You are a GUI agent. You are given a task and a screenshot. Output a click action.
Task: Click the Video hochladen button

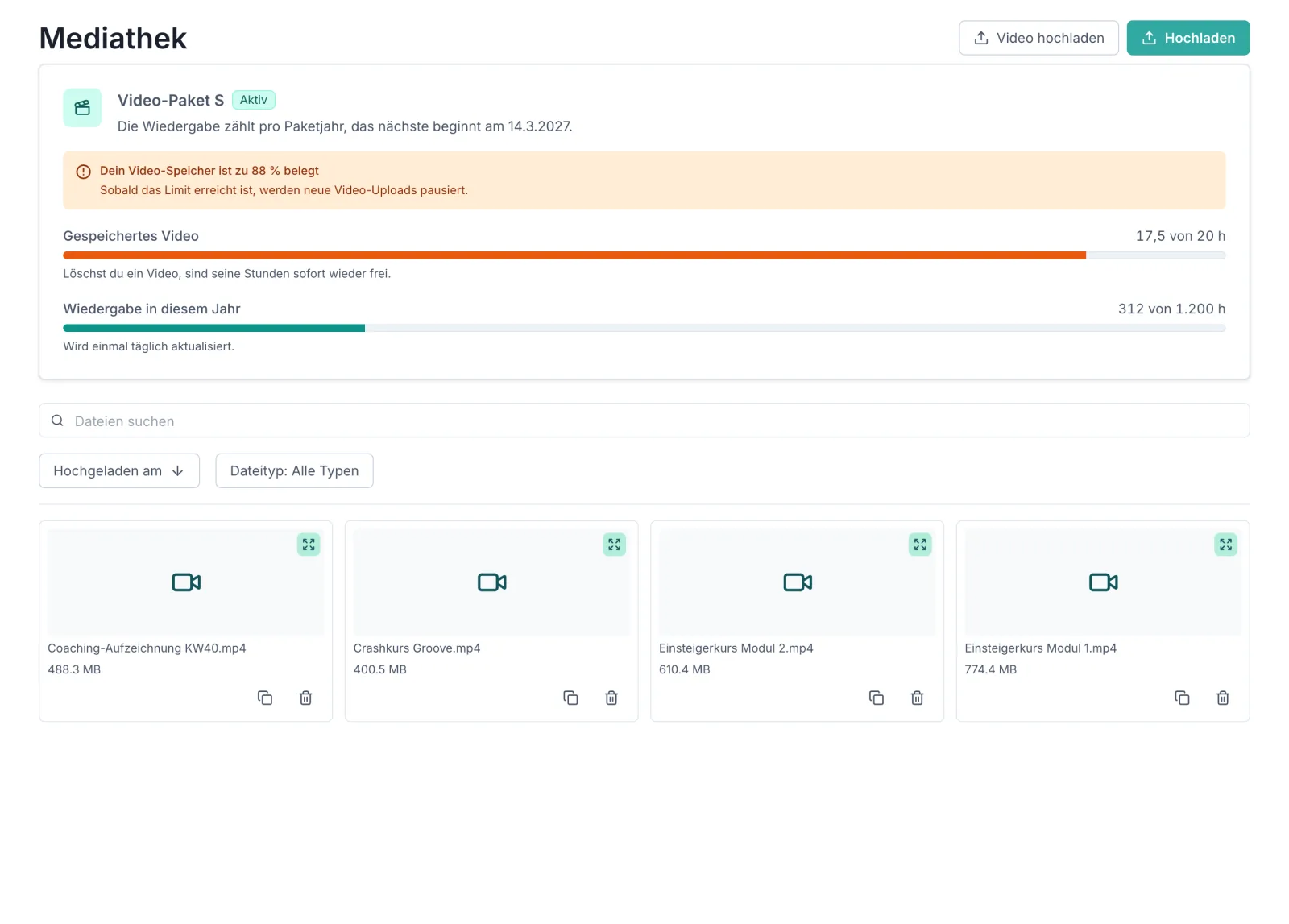[1038, 38]
